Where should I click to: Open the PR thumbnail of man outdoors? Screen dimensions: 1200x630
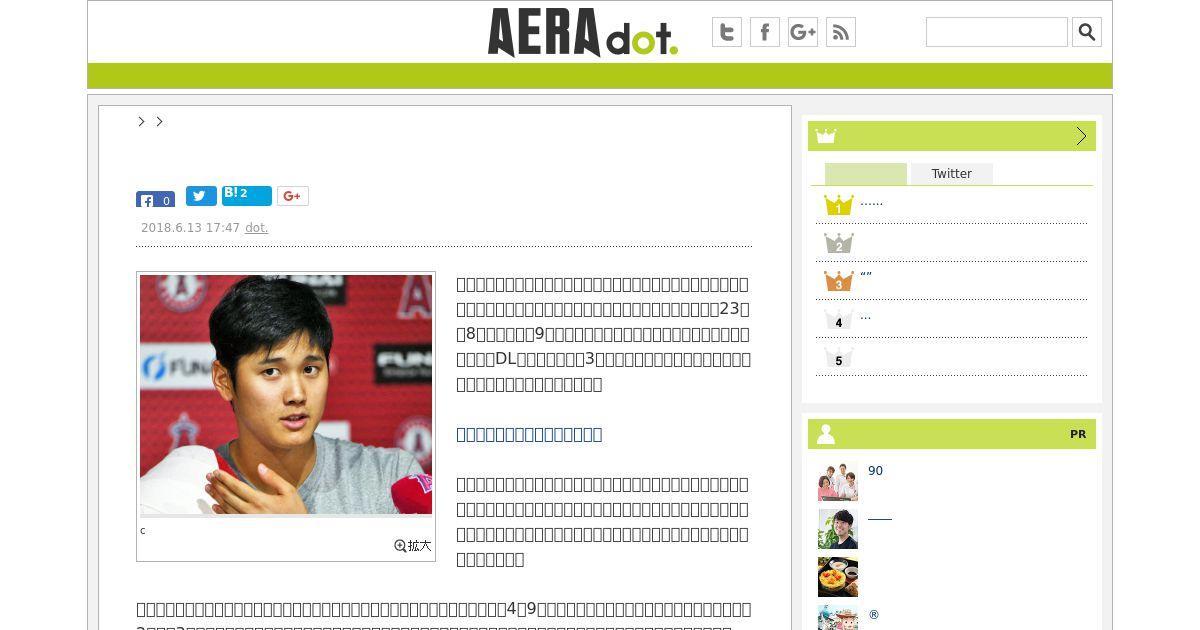tap(838, 529)
